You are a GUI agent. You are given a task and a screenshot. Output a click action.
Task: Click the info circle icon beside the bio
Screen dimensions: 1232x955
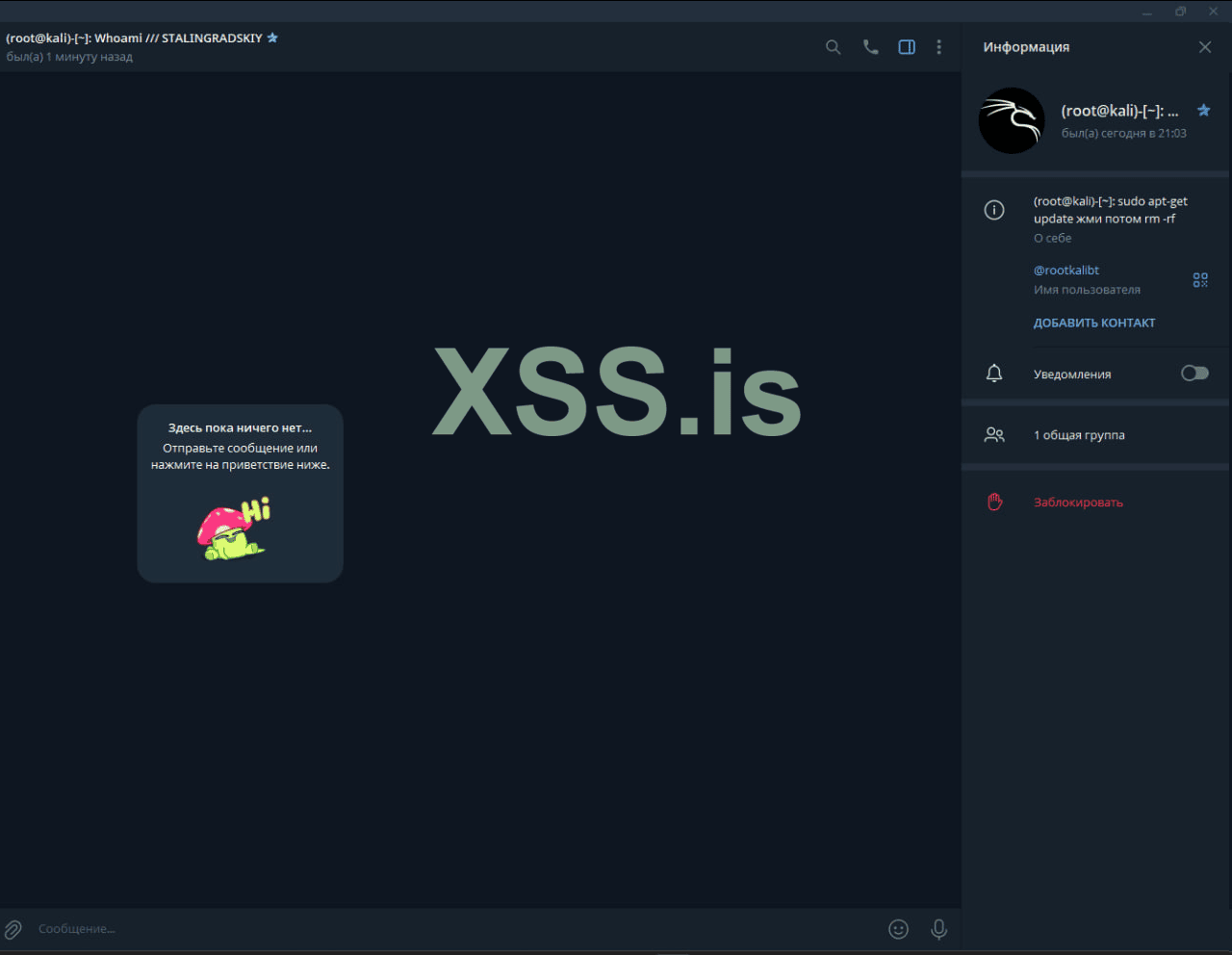click(x=994, y=210)
